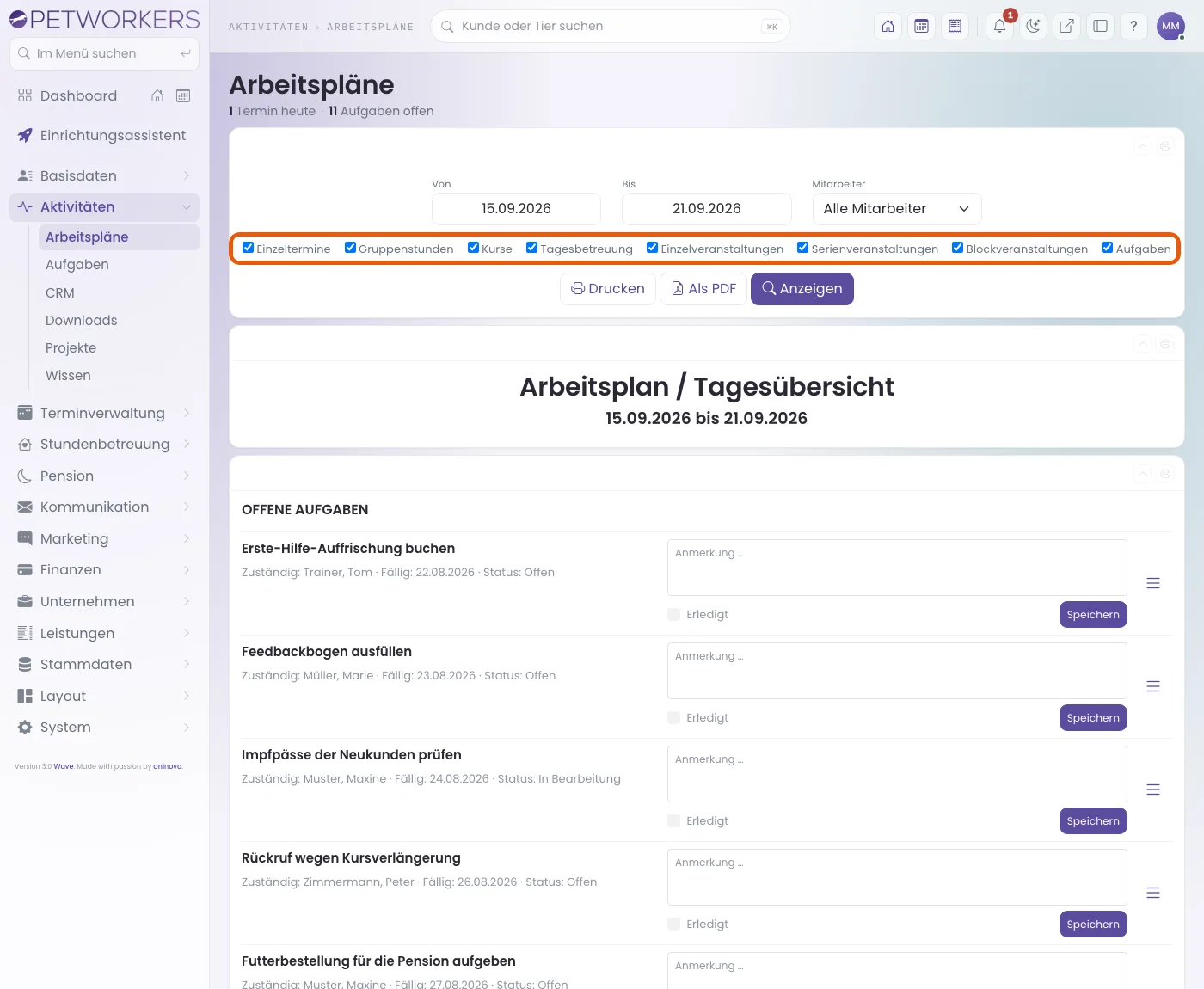Open the Wissen submenu item
Viewport: 1204px width, 989px height.
(119, 375)
